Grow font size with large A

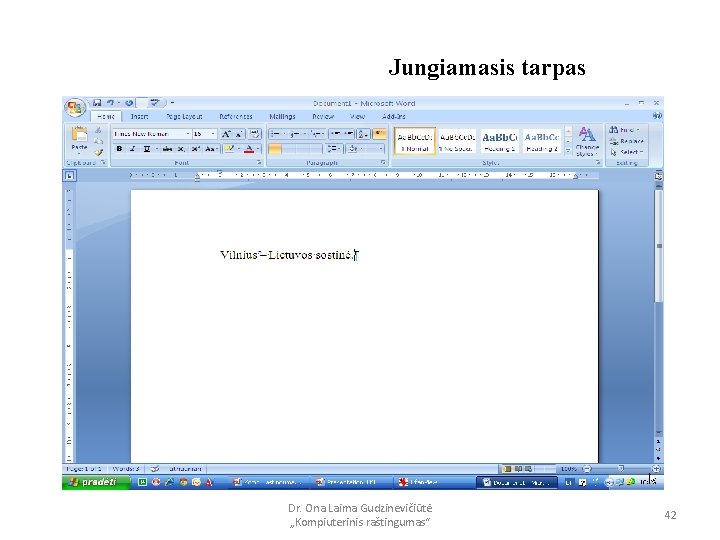[x=226, y=134]
